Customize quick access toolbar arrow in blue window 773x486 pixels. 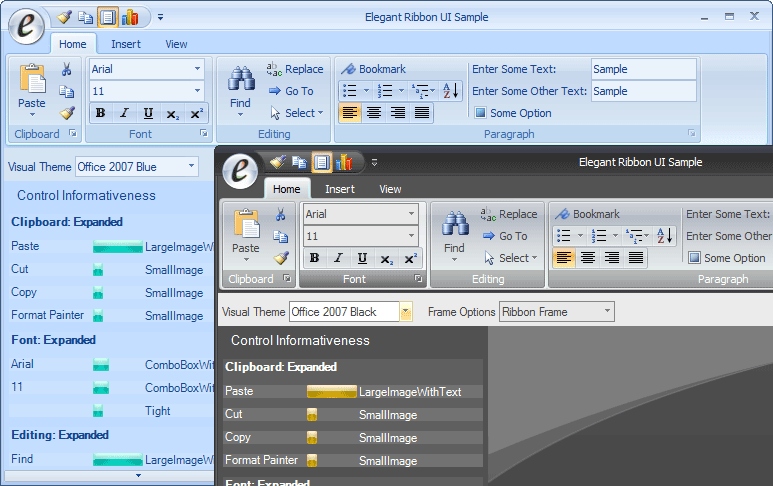pyautogui.click(x=160, y=17)
